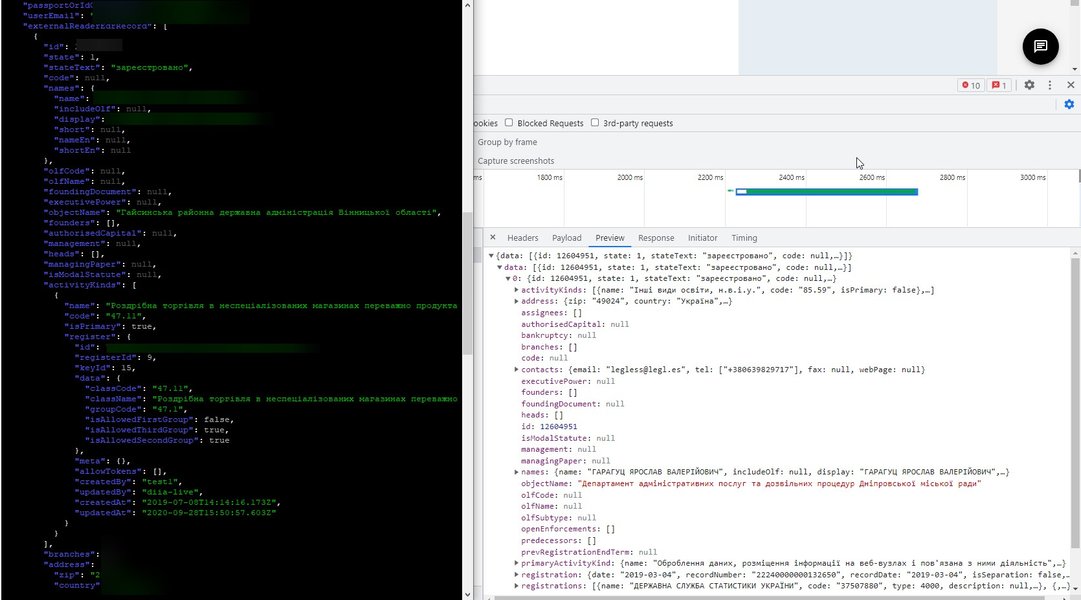Close the DevTools panel
The height and width of the screenshot is (600, 1081).
tap(1070, 85)
